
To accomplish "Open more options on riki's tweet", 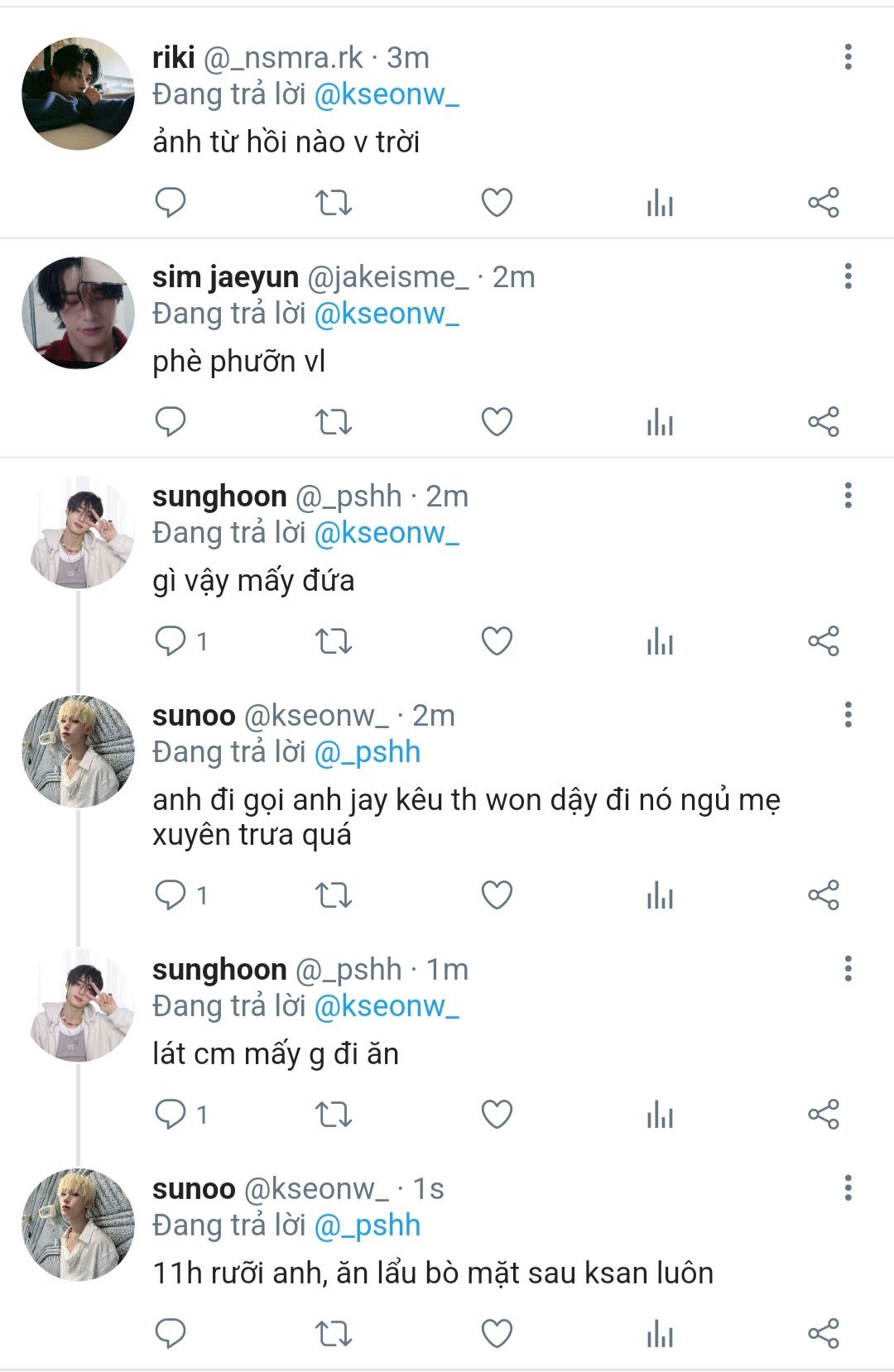I will (x=848, y=57).
